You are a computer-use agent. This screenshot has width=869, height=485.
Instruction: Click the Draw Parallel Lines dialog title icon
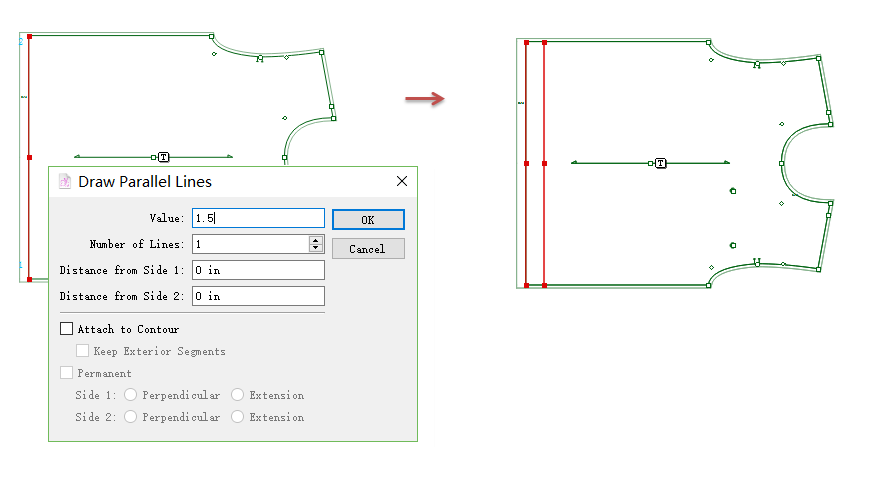tap(65, 181)
